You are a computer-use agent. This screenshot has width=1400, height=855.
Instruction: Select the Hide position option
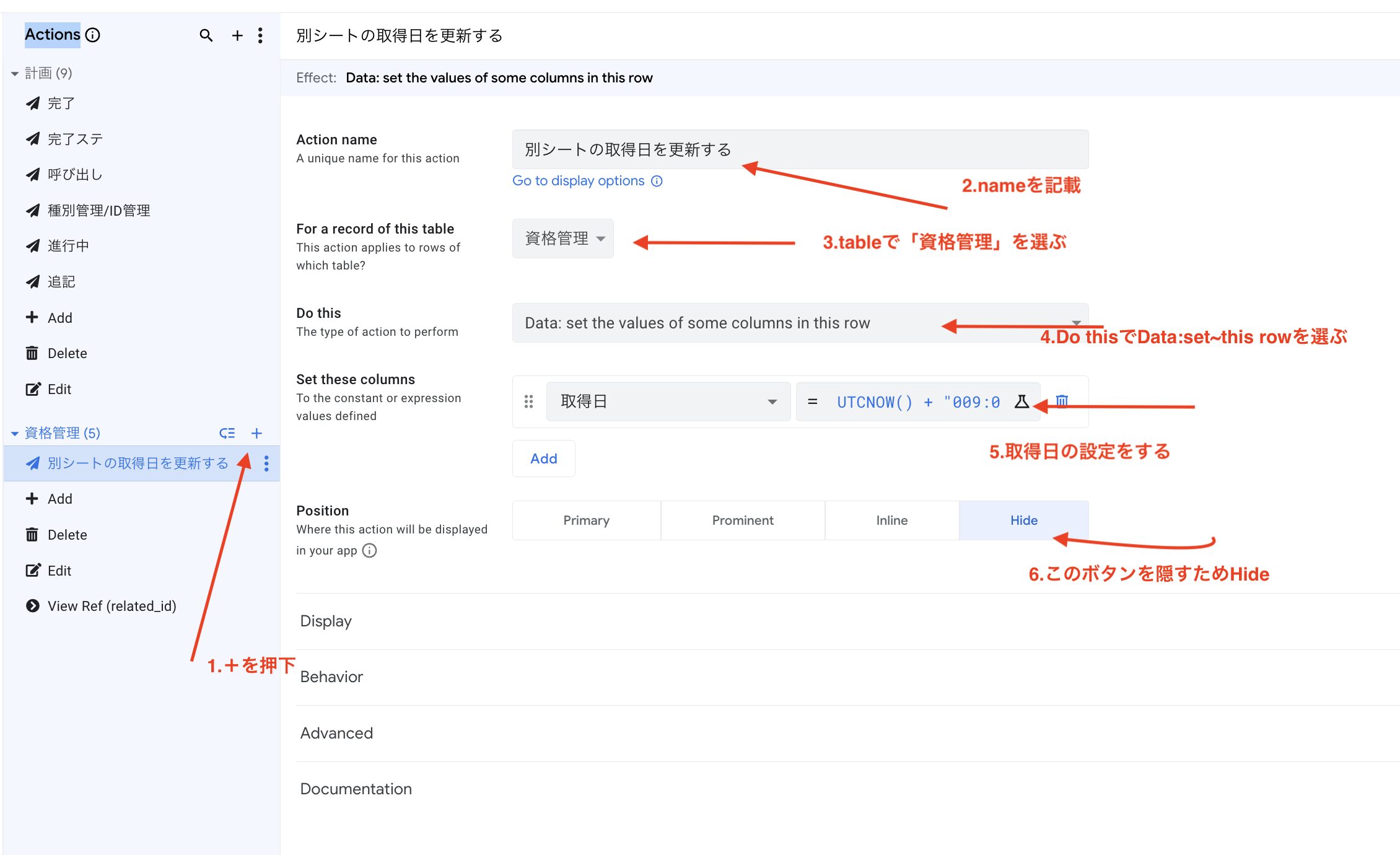pos(1023,520)
